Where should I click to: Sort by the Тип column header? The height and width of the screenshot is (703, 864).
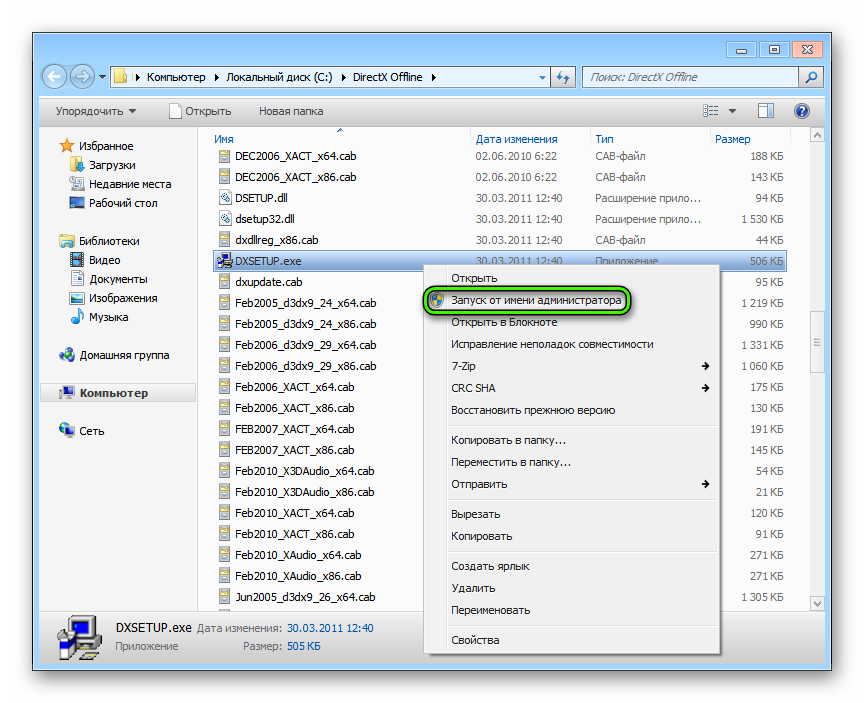(x=604, y=139)
